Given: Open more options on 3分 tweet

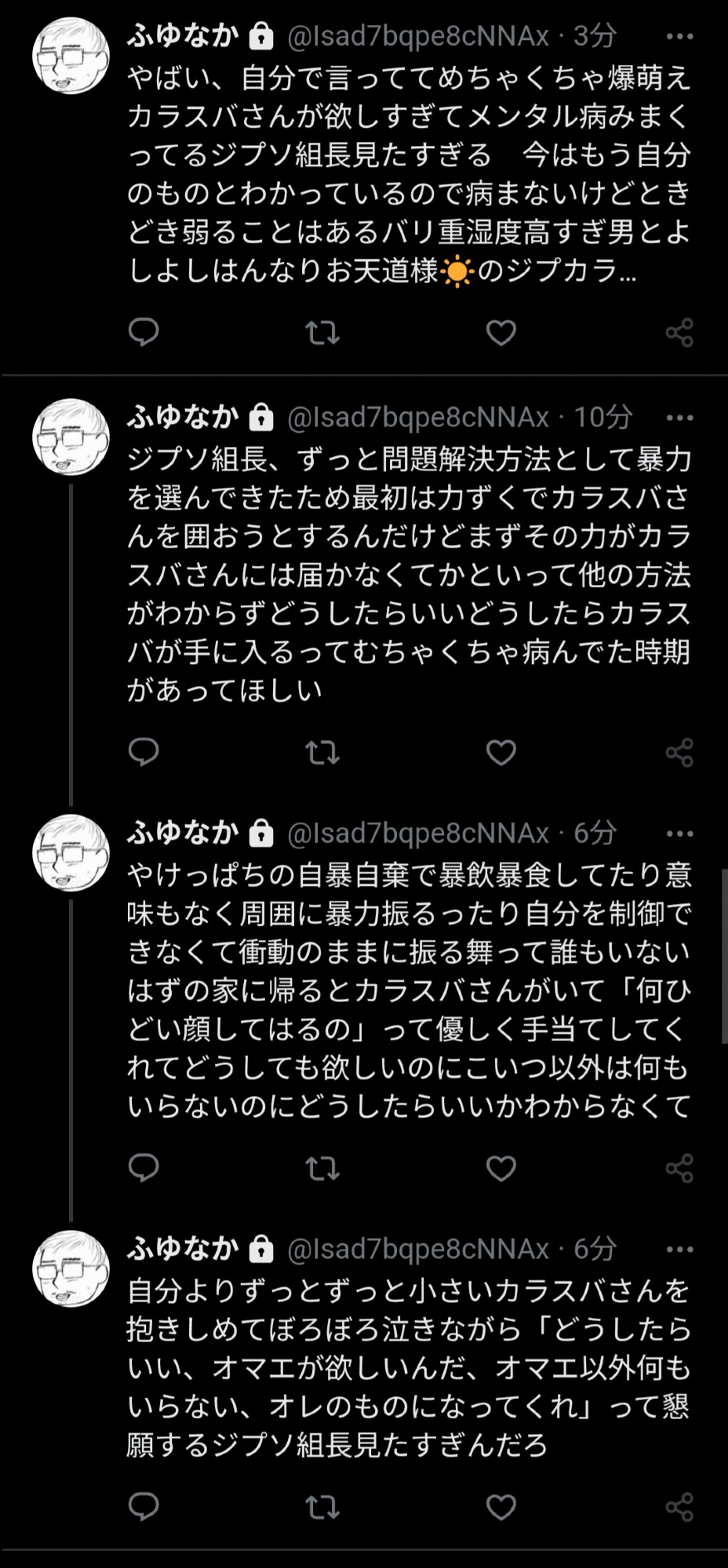Looking at the screenshot, I should pos(679,36).
